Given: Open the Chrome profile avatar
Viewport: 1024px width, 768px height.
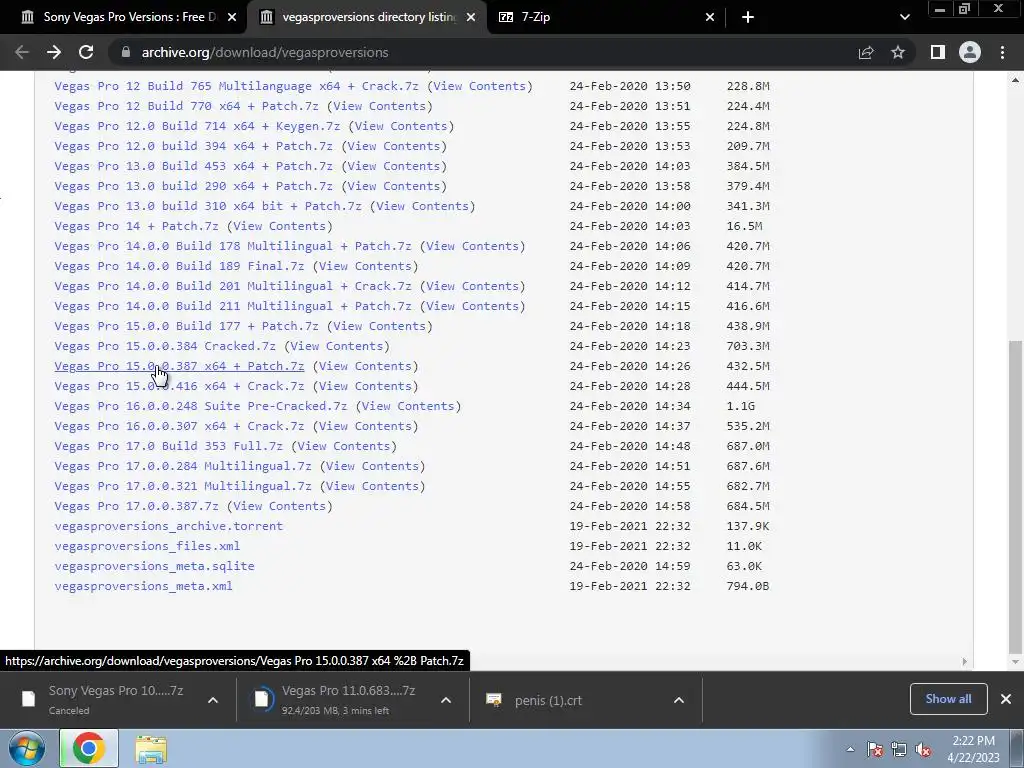Looking at the screenshot, I should 970,52.
